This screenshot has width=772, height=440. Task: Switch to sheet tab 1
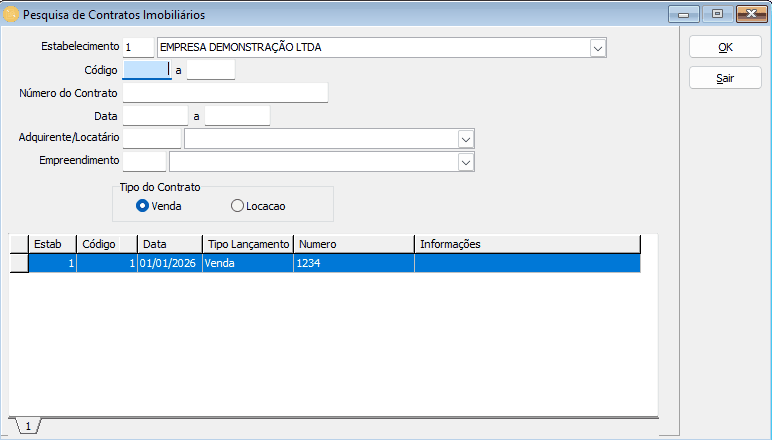coord(27,427)
